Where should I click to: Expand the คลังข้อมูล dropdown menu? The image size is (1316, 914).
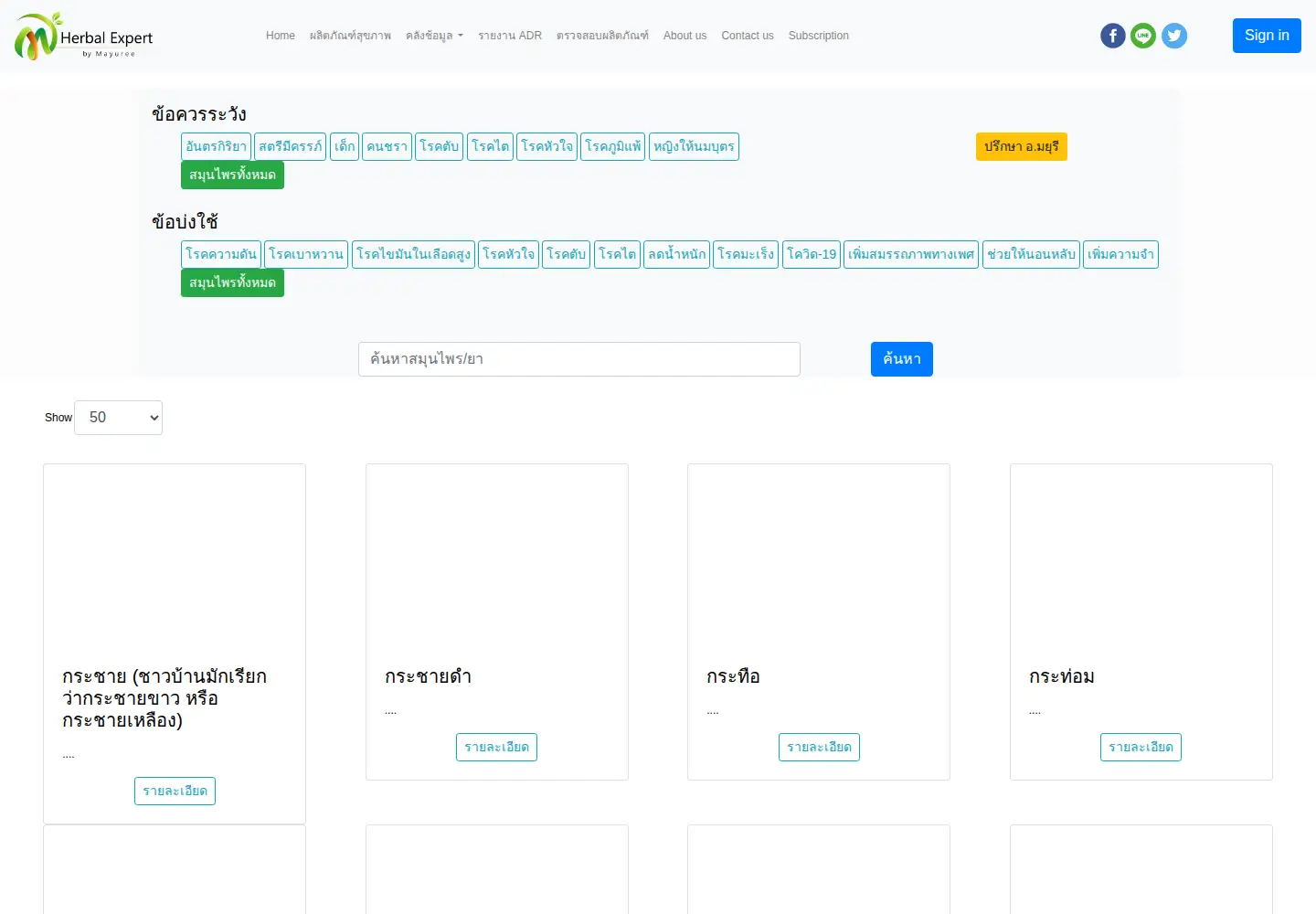click(434, 36)
